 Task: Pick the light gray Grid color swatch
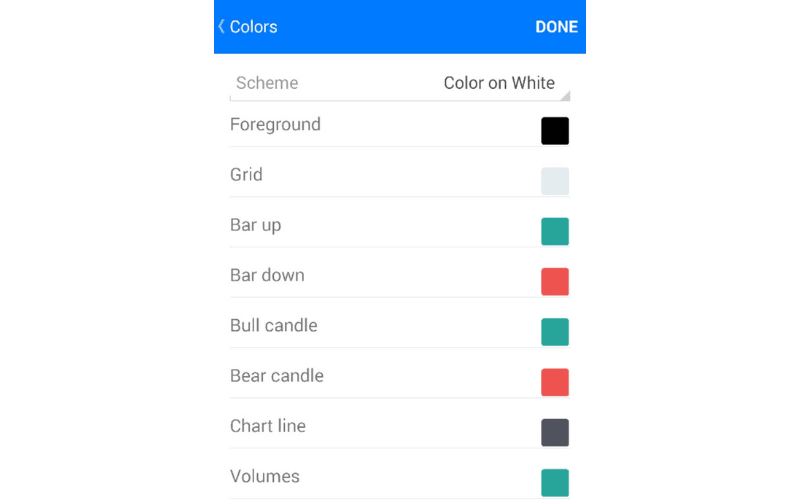(x=555, y=181)
